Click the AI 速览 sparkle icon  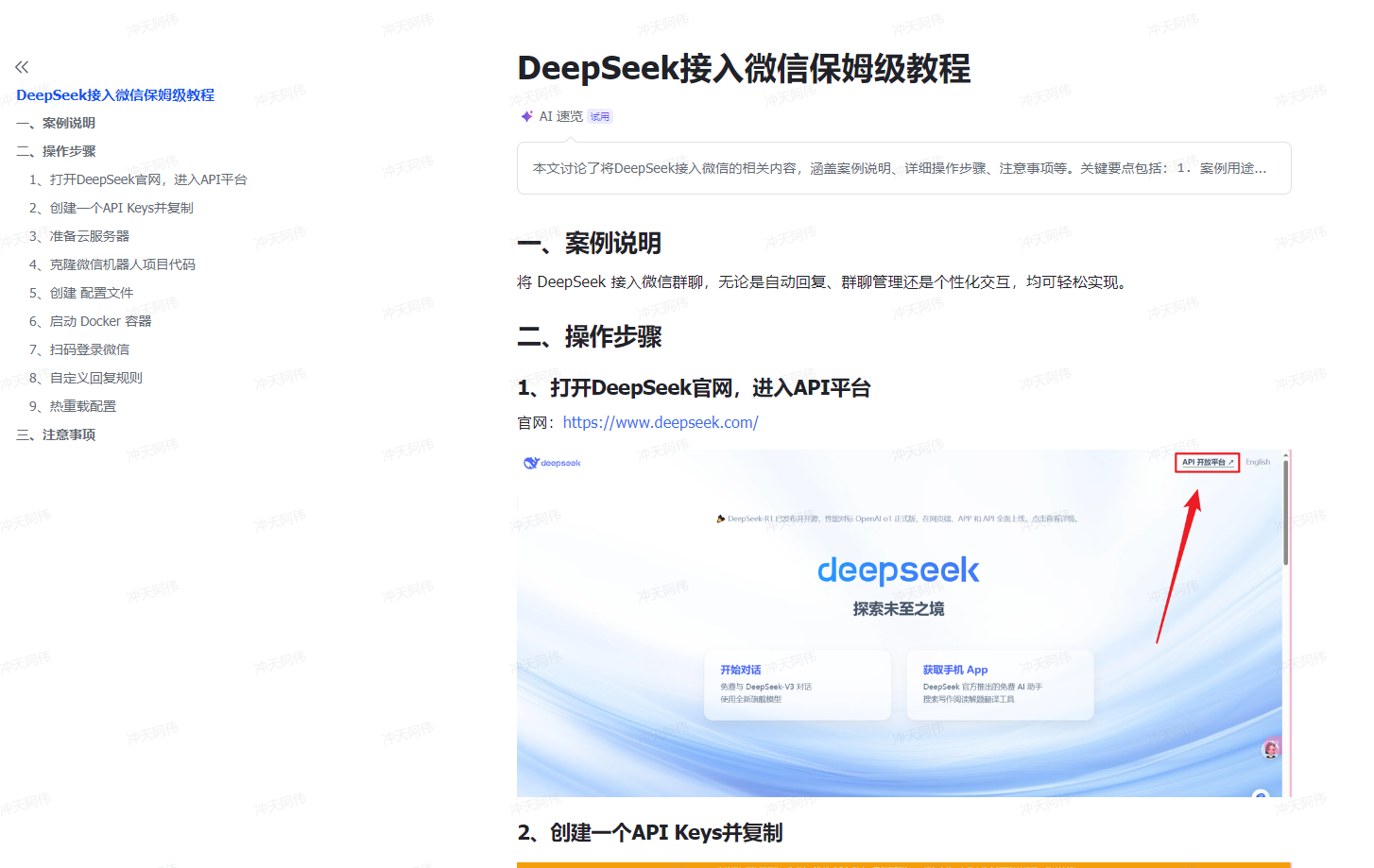tap(527, 116)
